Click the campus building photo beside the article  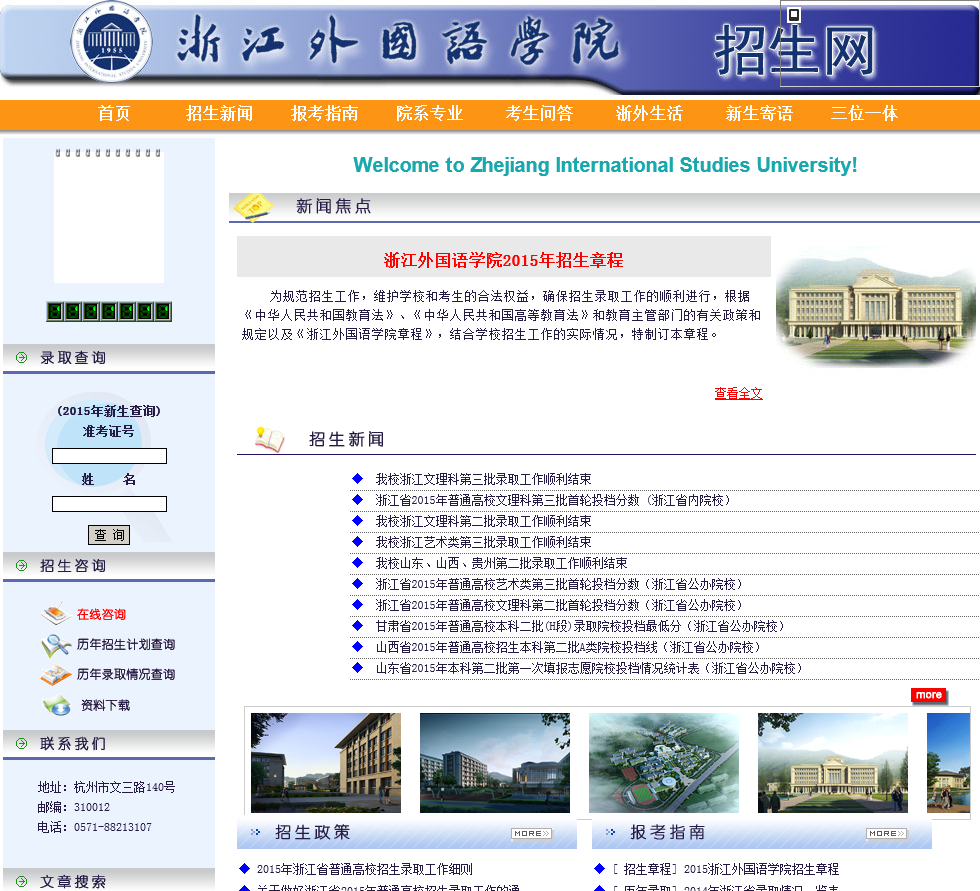(x=876, y=307)
